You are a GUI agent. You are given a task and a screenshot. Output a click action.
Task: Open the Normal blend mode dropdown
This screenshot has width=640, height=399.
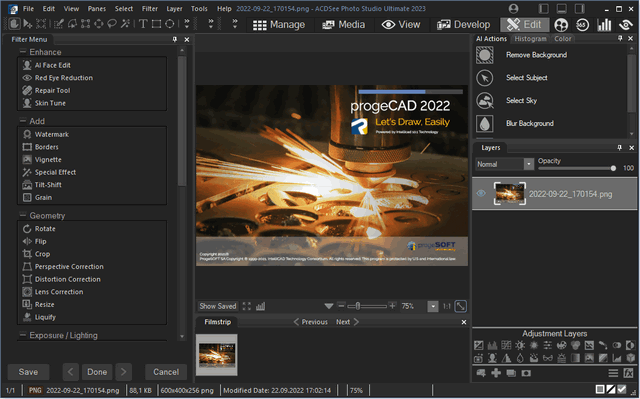529,164
